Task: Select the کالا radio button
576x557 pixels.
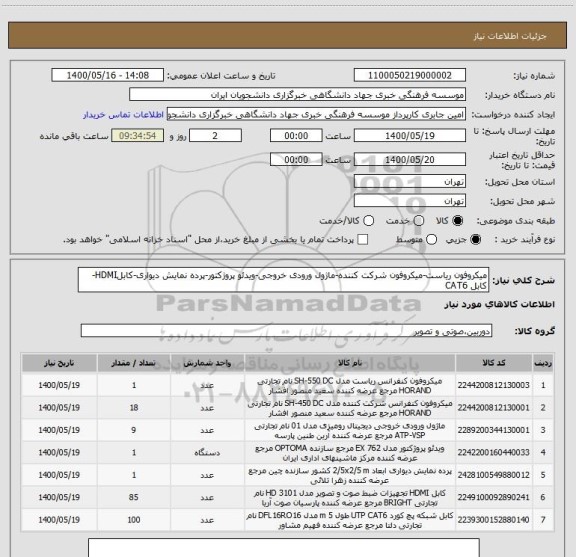Action: [458, 221]
